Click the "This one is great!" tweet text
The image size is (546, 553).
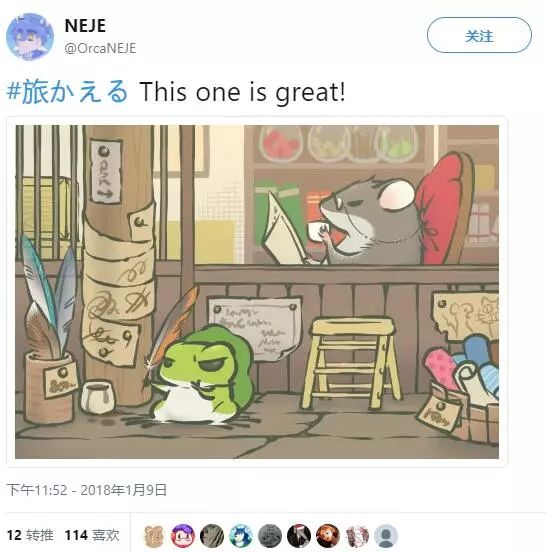(x=242, y=92)
